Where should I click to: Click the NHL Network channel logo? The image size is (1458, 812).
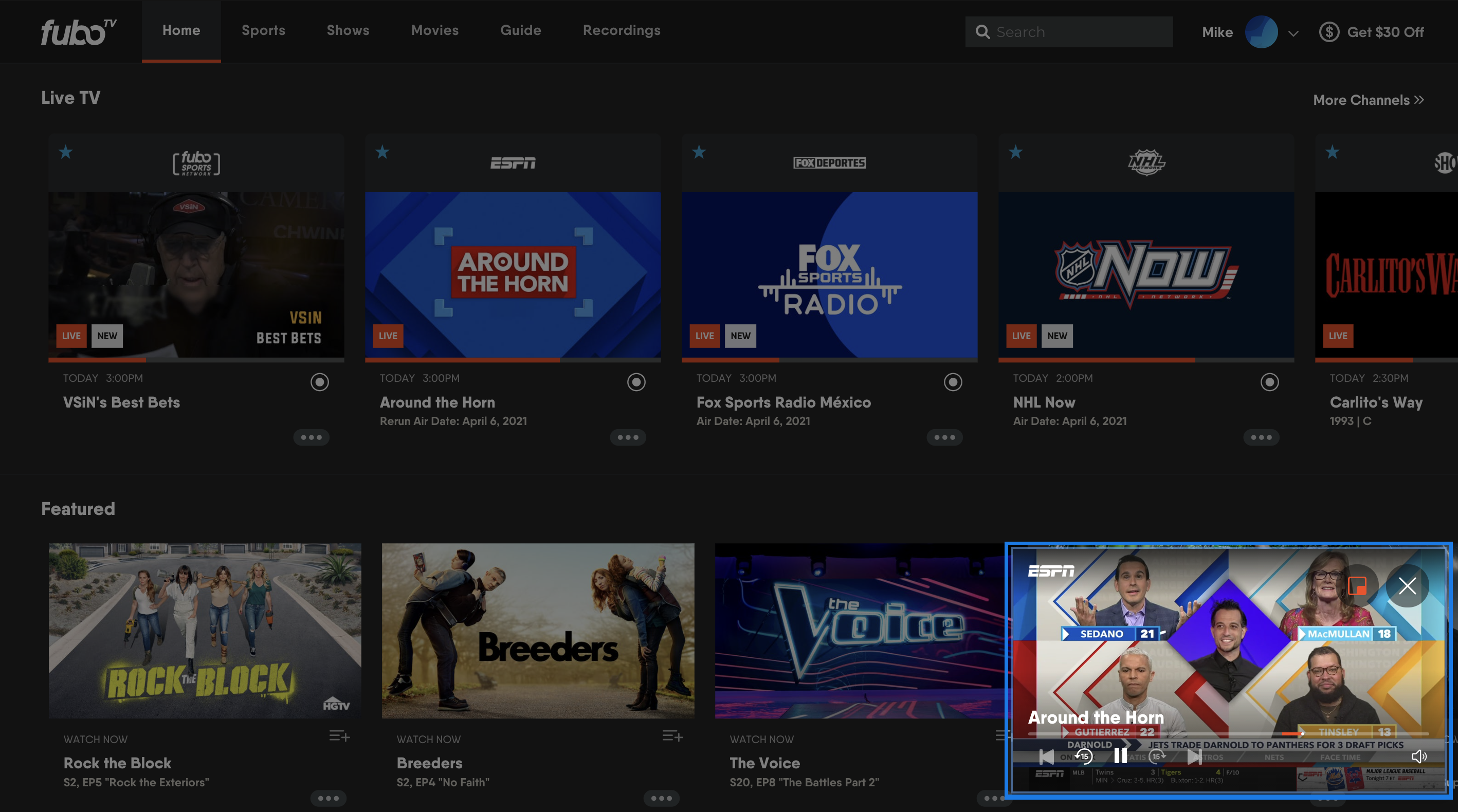[1146, 163]
